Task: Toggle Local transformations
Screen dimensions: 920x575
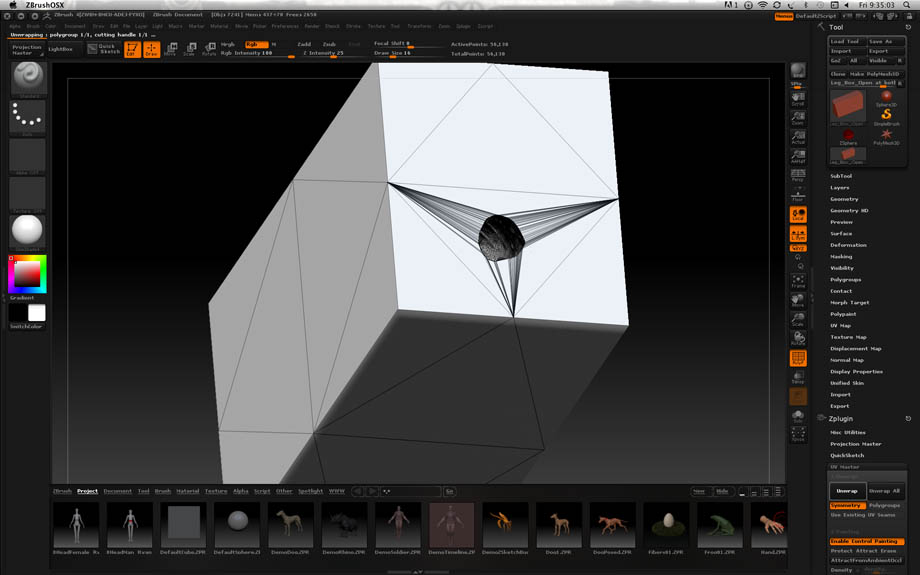Action: point(798,215)
